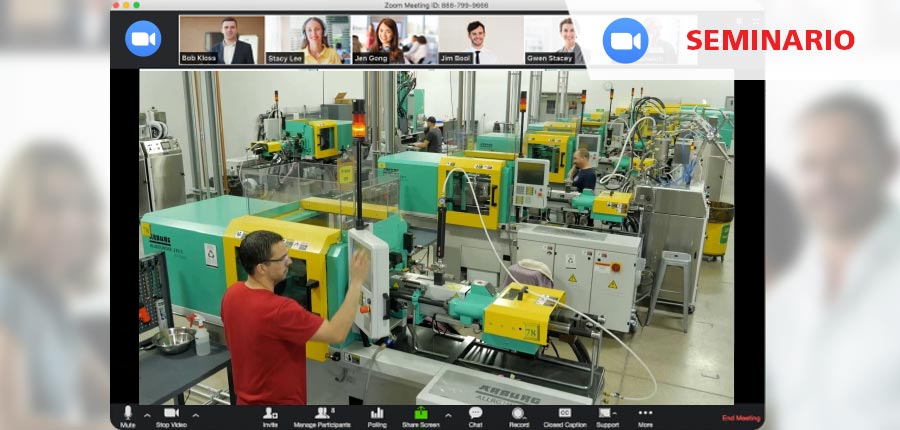Click End Meeting

tap(740, 418)
